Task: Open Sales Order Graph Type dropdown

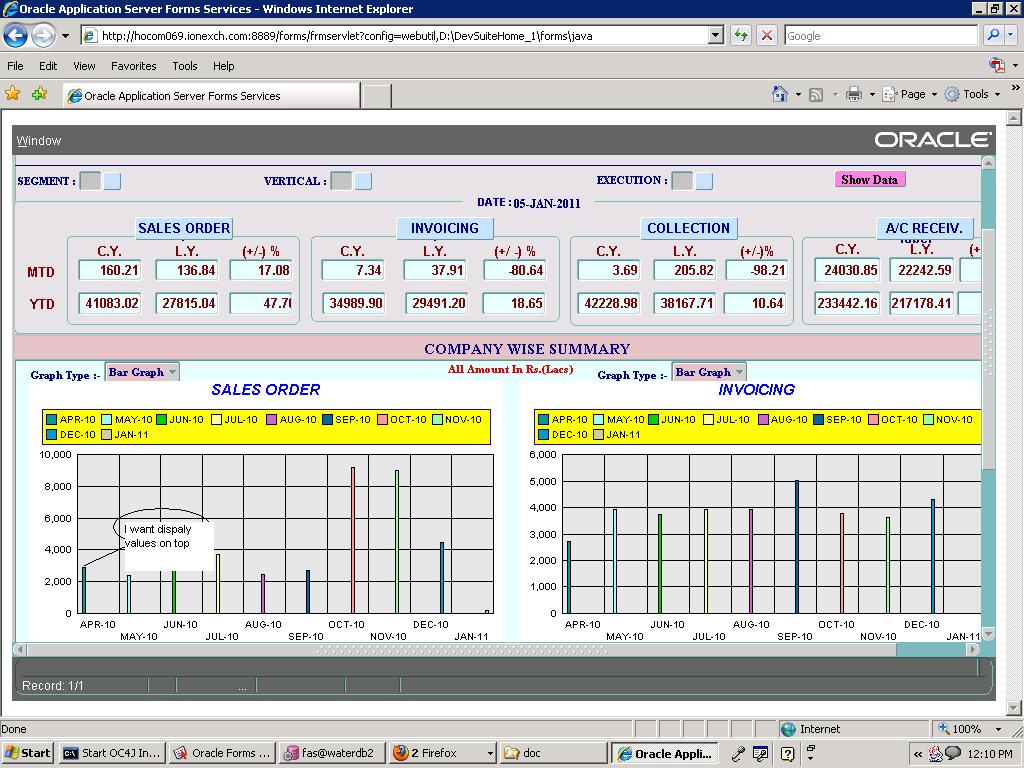Action: click(142, 372)
